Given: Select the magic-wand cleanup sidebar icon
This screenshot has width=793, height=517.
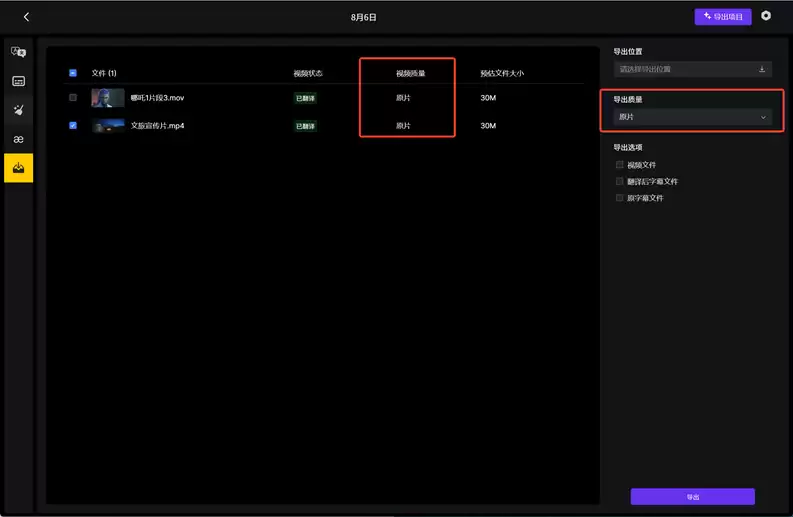Looking at the screenshot, I should click(x=18, y=110).
